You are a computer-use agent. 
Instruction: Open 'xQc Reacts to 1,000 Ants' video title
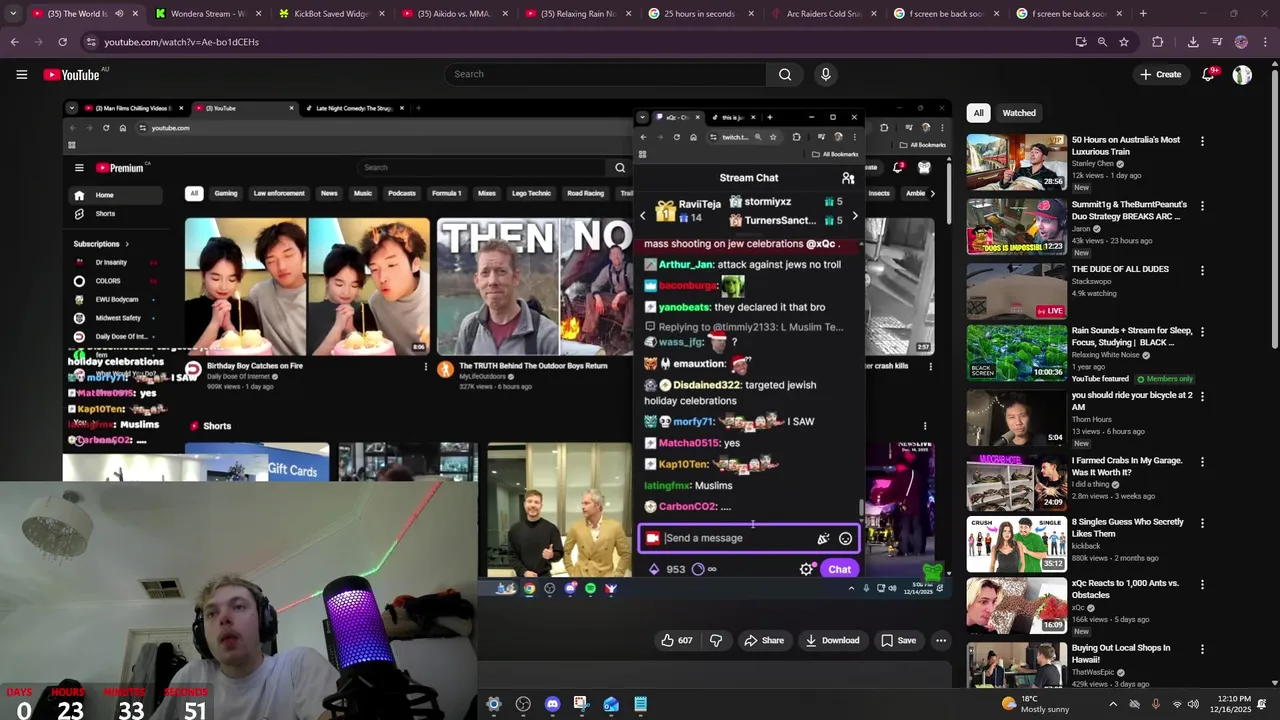(x=1125, y=589)
